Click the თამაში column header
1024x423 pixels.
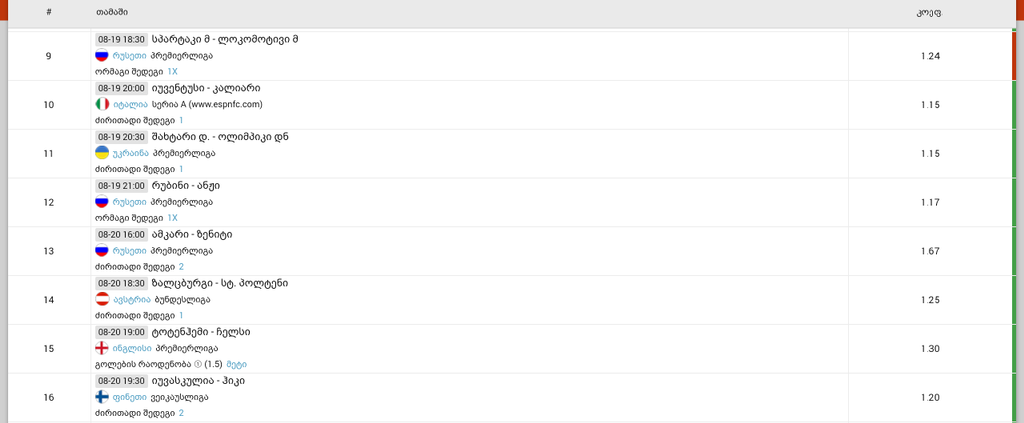tap(112, 12)
